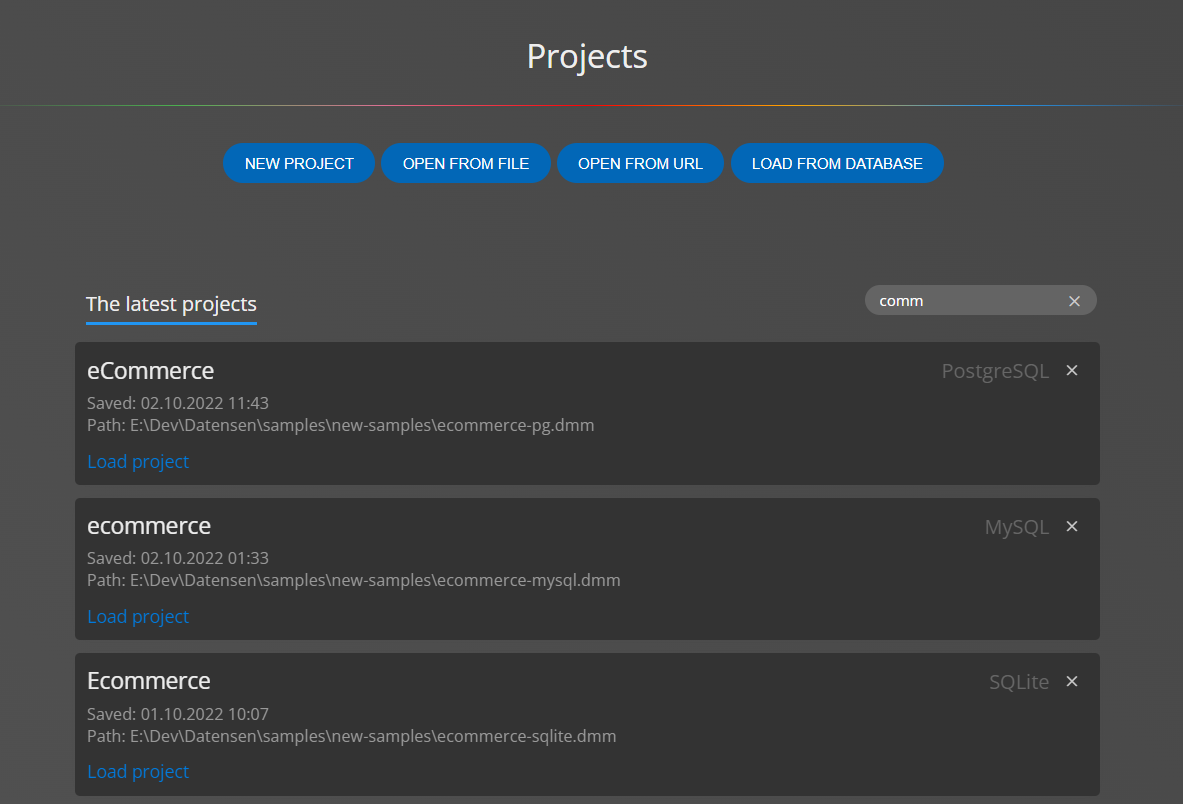Clear the search box using the X icon

pos(1074,300)
